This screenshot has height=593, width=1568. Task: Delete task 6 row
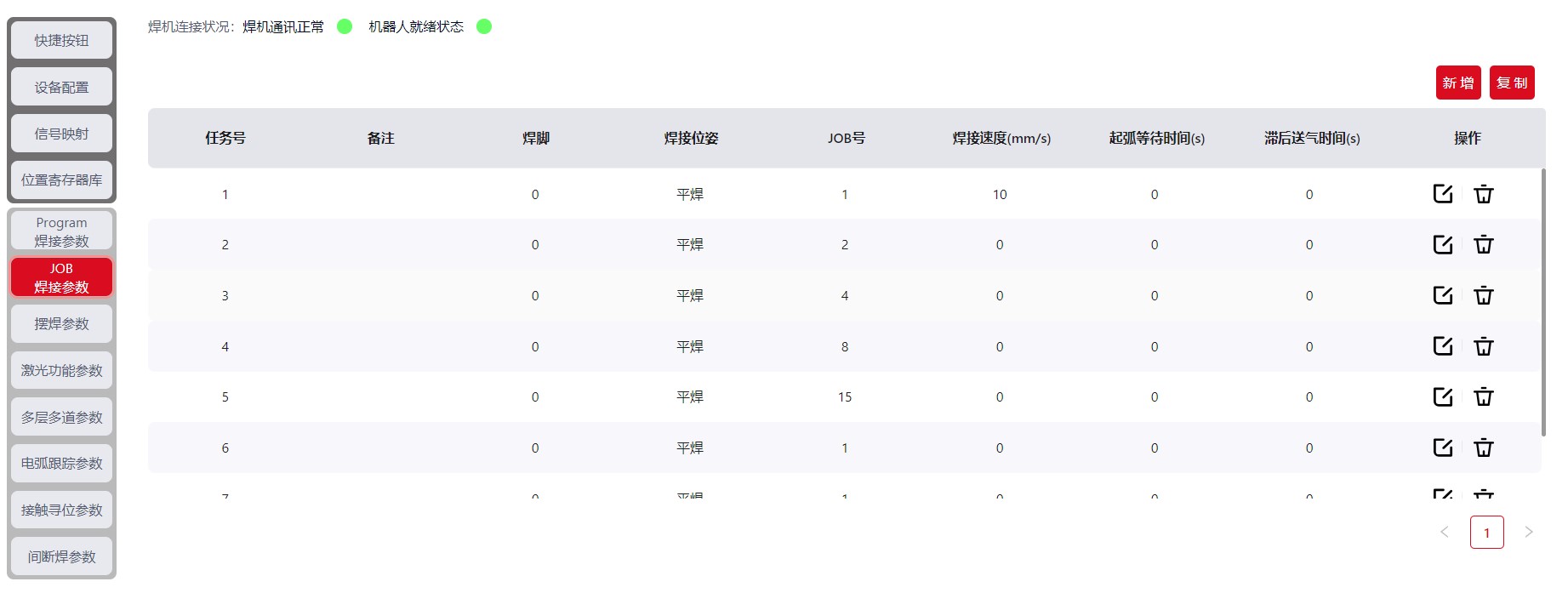coord(1483,448)
